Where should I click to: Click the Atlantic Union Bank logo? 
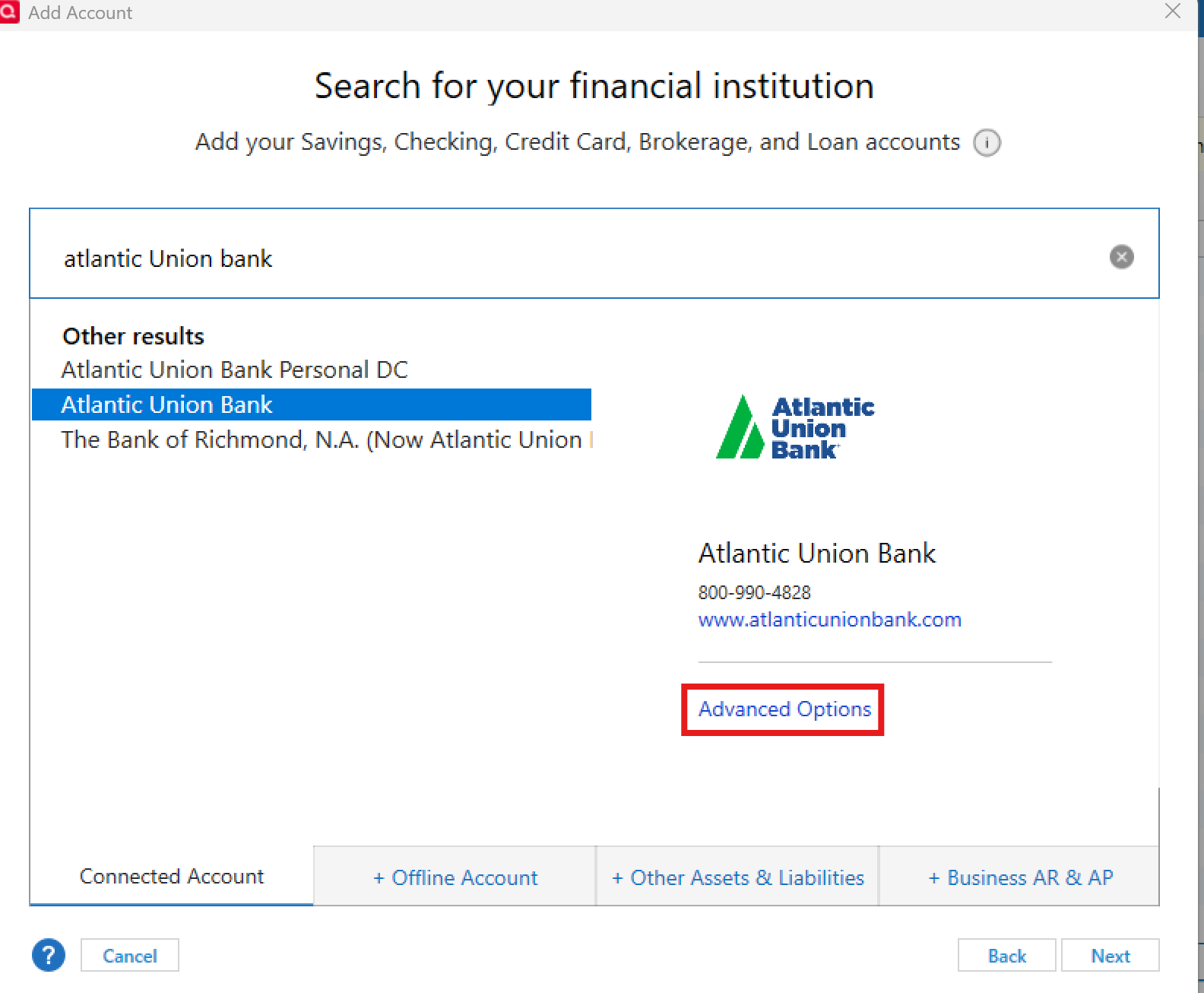click(x=795, y=427)
